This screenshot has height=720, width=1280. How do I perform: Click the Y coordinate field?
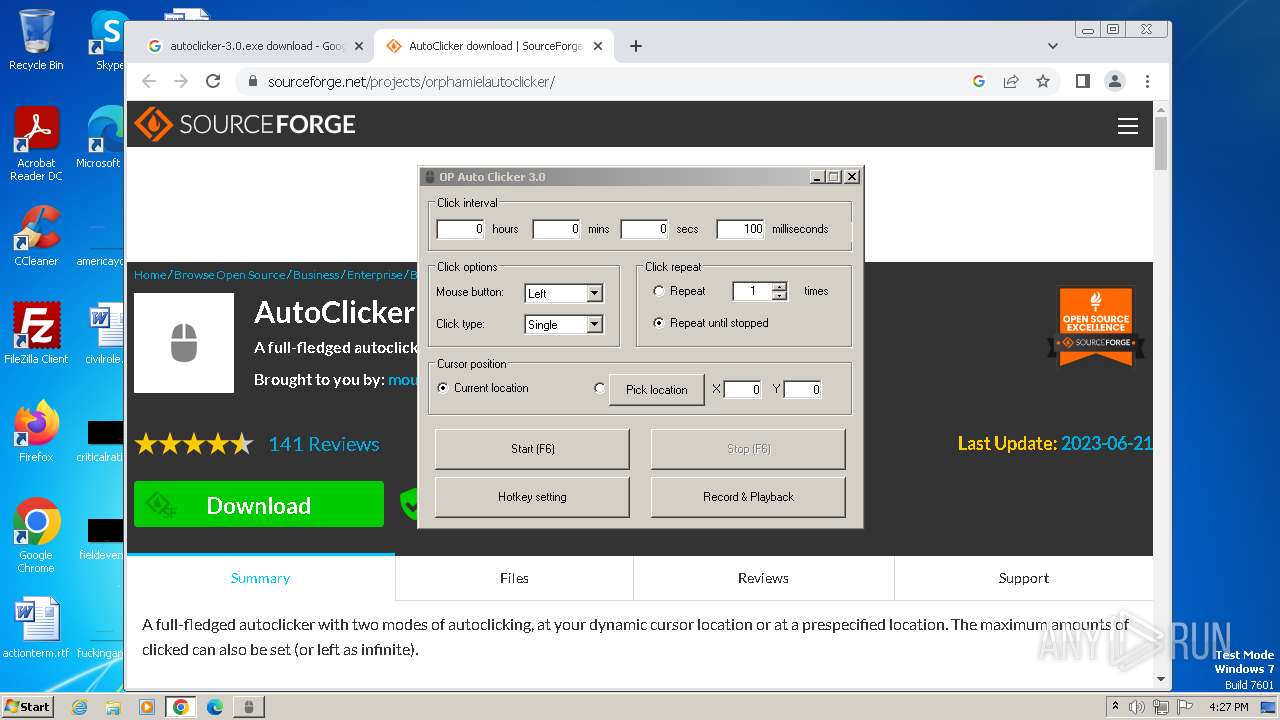(803, 389)
